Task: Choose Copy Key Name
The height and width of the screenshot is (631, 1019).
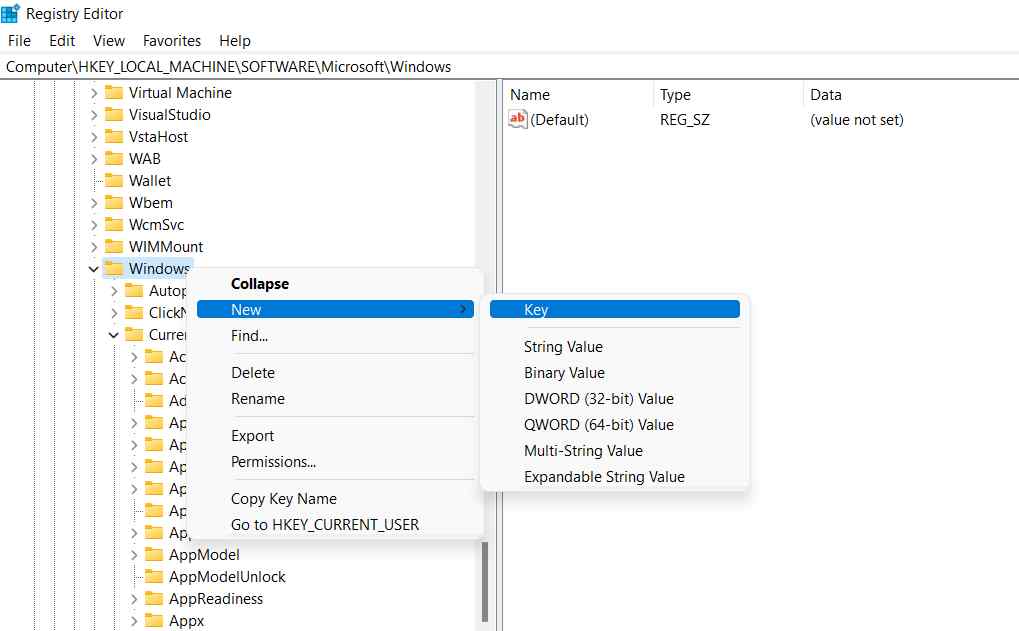Action: pos(335,499)
